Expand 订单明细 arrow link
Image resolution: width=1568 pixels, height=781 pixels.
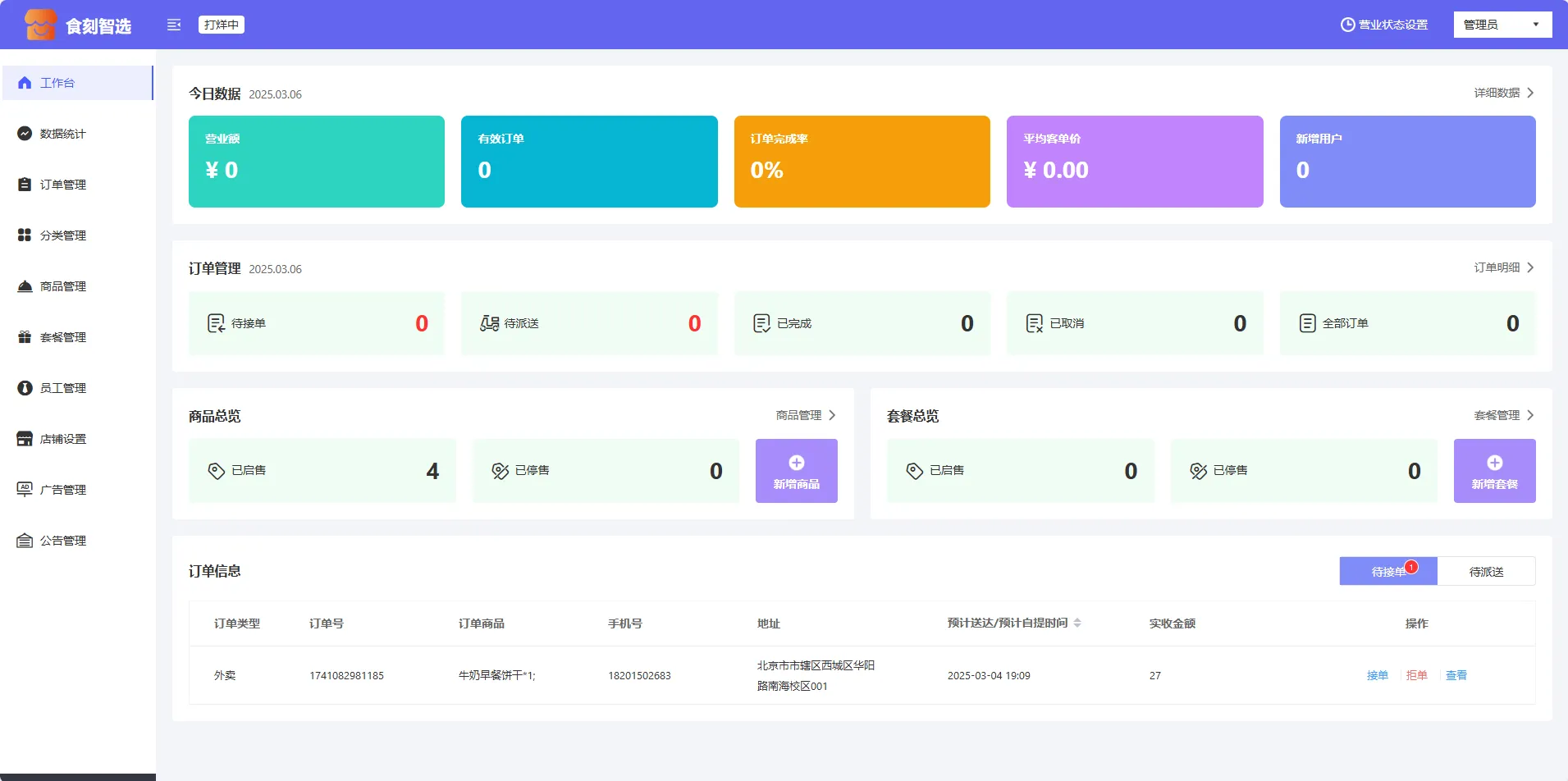coord(1530,267)
